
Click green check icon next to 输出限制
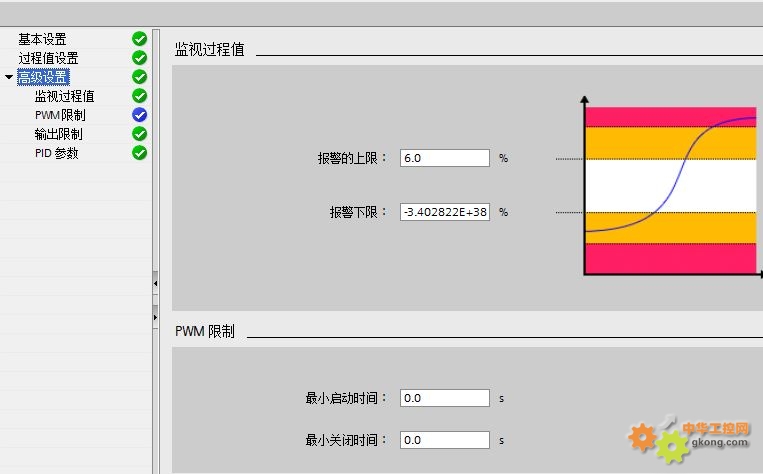[140, 134]
